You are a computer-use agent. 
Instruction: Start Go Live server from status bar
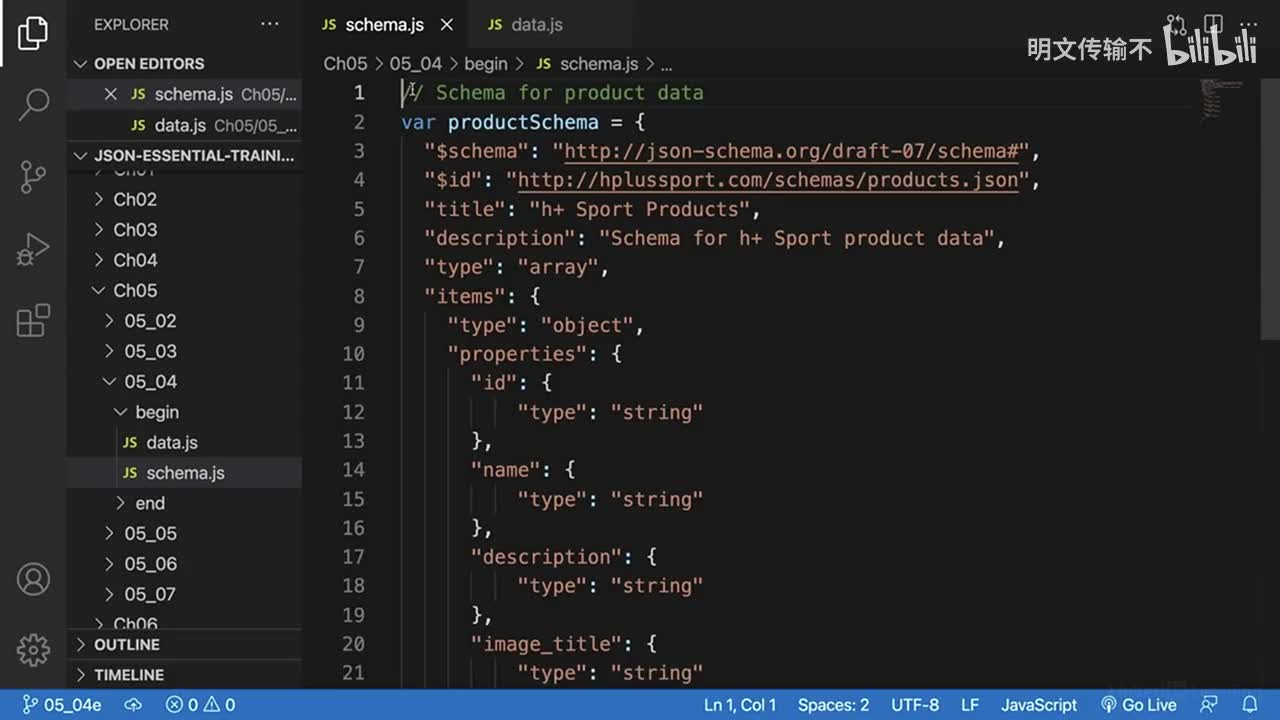coord(1139,705)
